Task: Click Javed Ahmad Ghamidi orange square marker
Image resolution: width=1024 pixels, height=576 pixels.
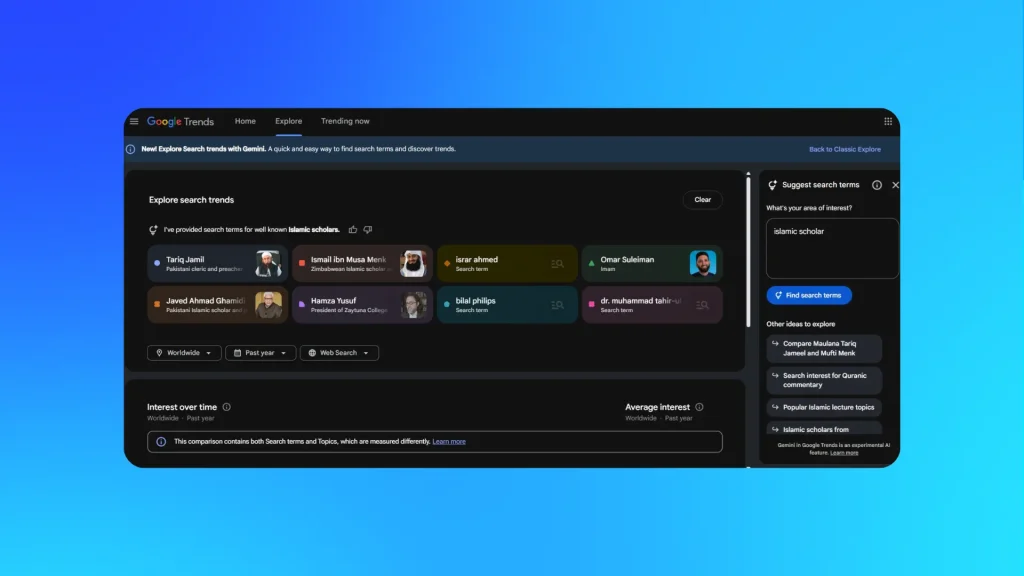Action: point(157,304)
